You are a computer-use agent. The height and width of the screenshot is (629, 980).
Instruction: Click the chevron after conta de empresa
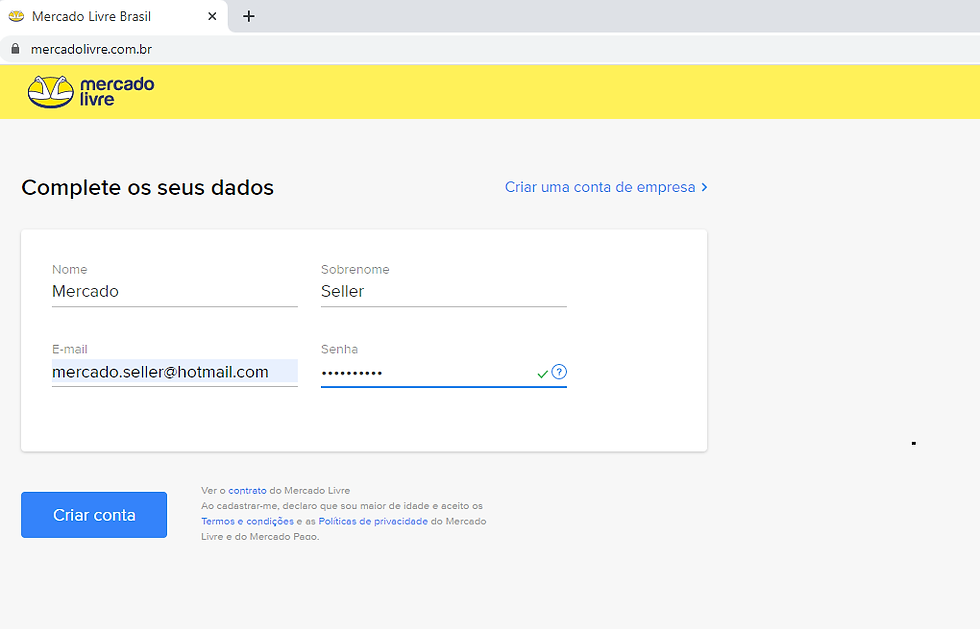pos(704,187)
